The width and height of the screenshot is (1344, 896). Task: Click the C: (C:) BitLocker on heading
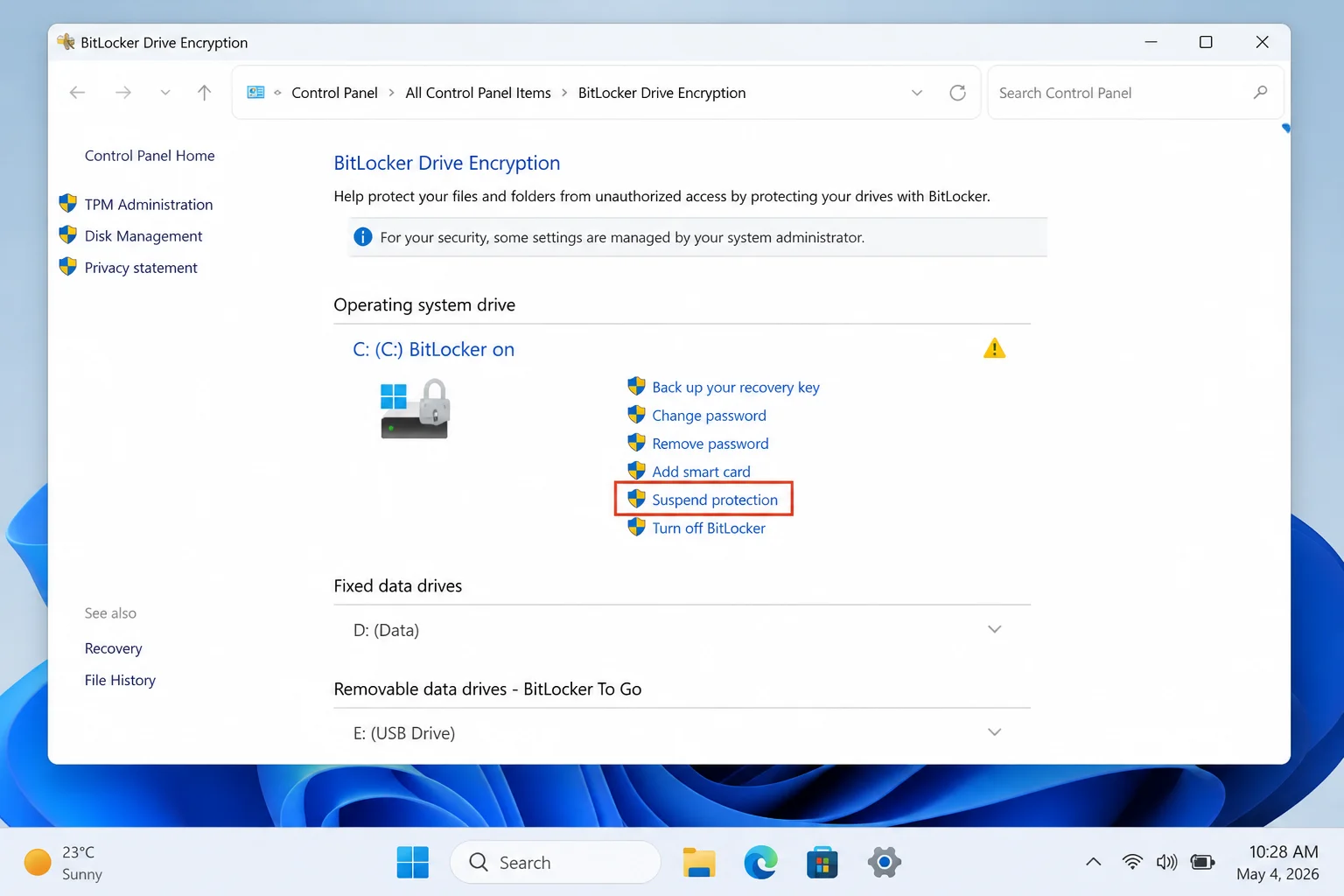pyautogui.click(x=433, y=349)
